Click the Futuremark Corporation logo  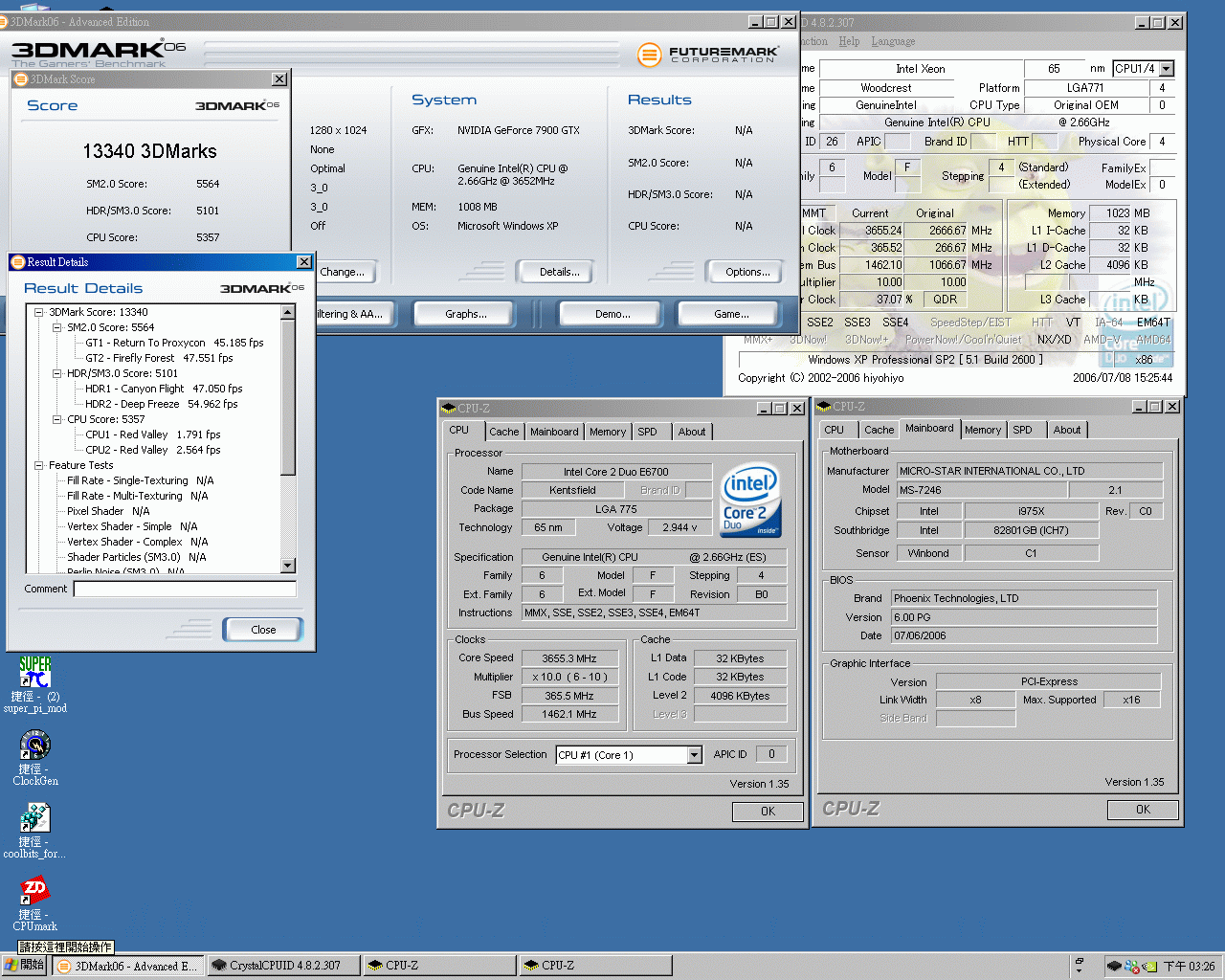(707, 55)
